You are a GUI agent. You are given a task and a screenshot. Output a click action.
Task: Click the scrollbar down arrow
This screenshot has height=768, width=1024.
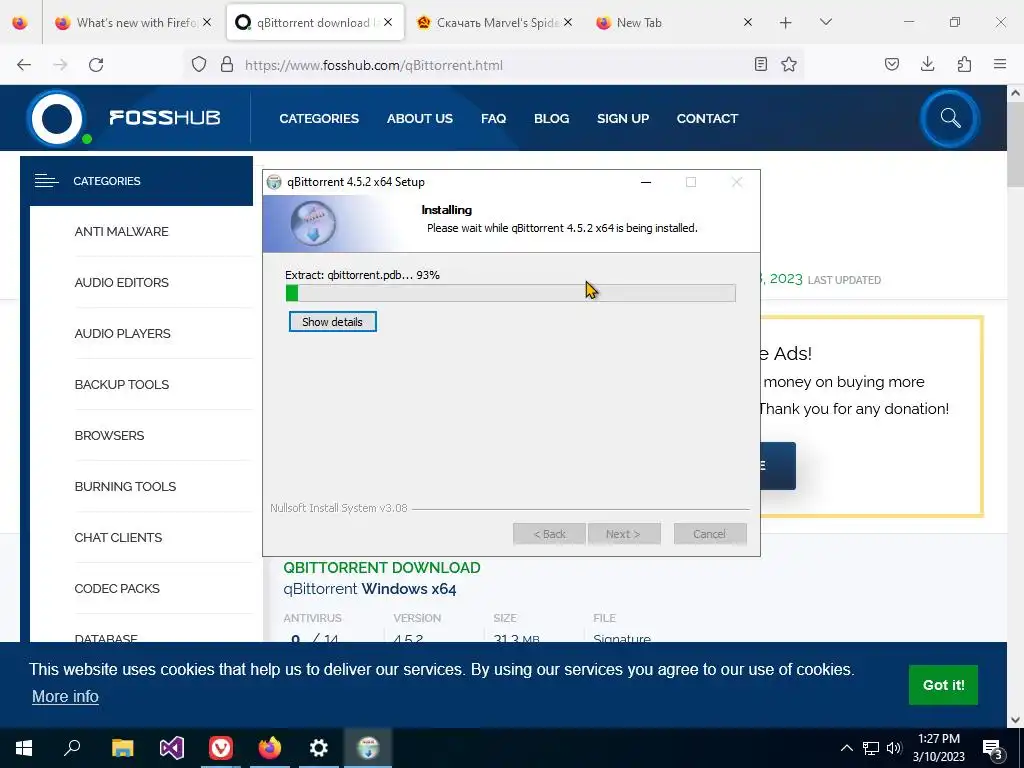click(1015, 720)
